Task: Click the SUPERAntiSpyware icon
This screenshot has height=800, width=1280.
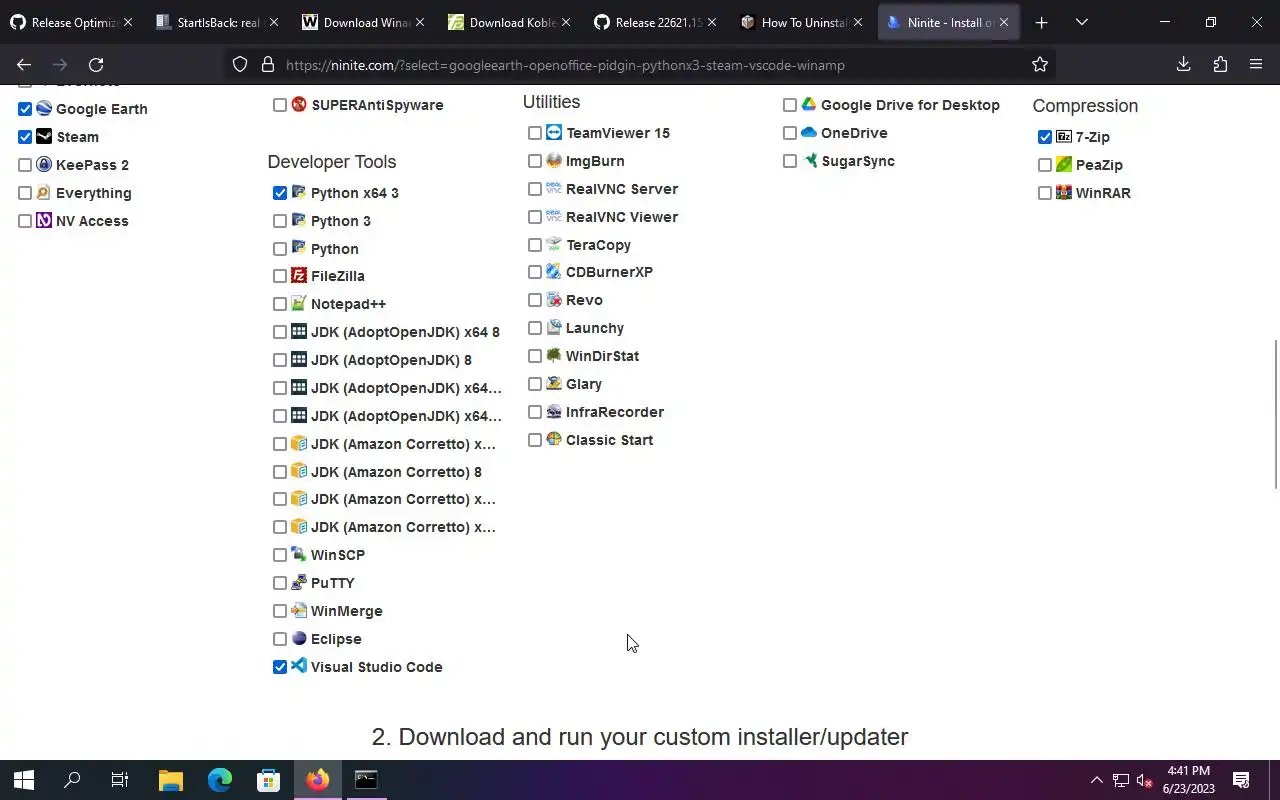Action: [299, 104]
